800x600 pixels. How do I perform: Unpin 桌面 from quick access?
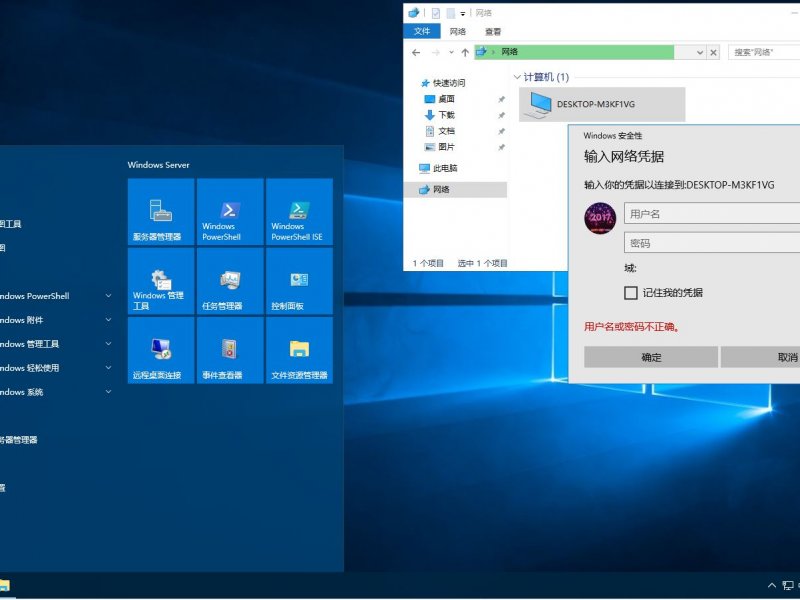click(x=502, y=99)
